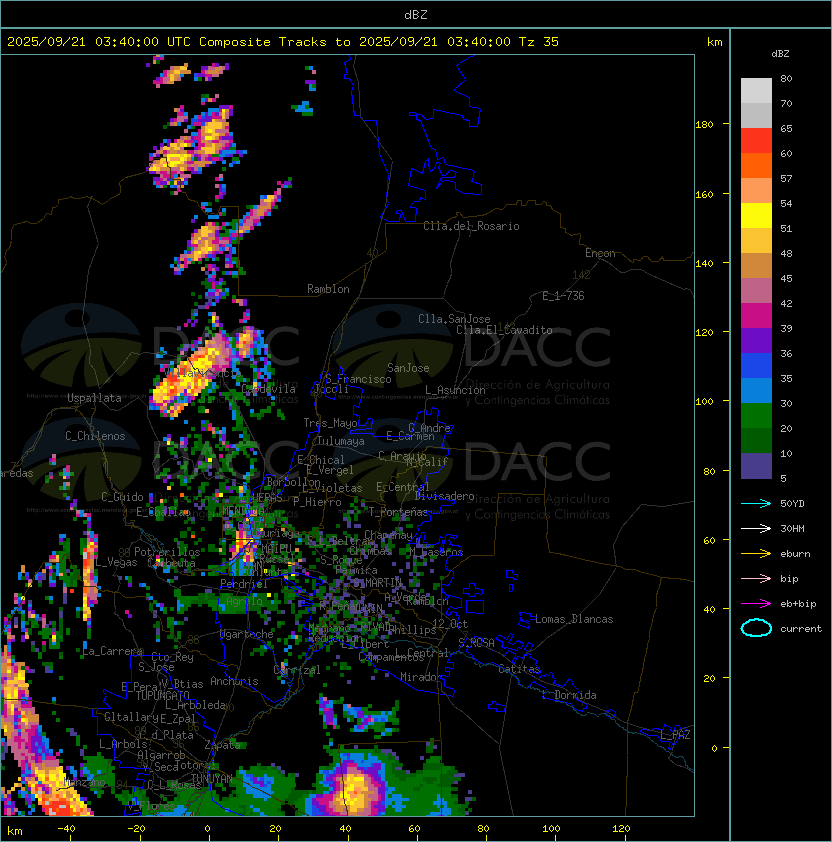Click the 2025/09/21 03:40:00 UTC header text
This screenshot has width=832, height=842.
coord(99,42)
